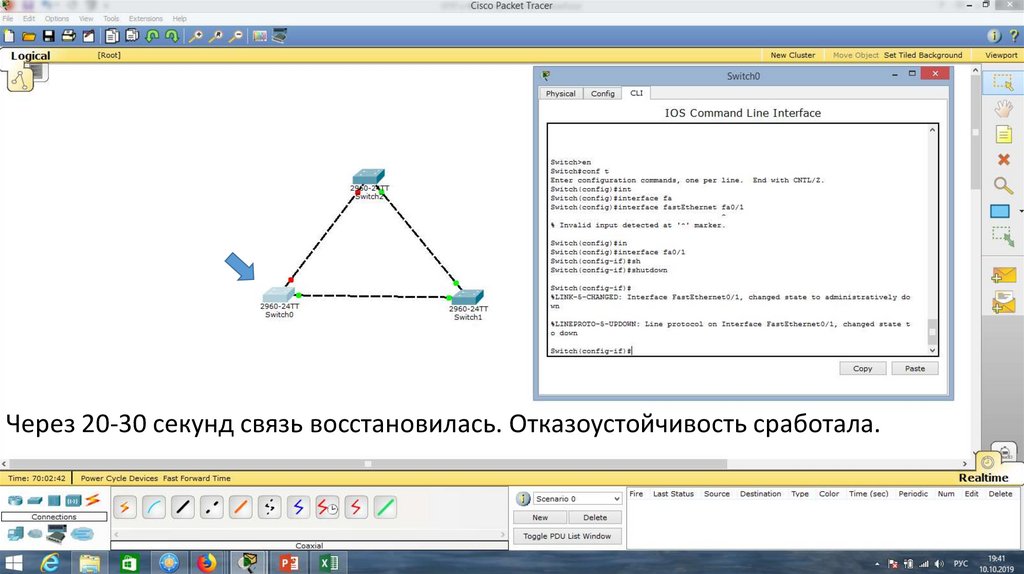Switch to Realtime mode tab
Screen dimensions: 1024x574
point(984,477)
